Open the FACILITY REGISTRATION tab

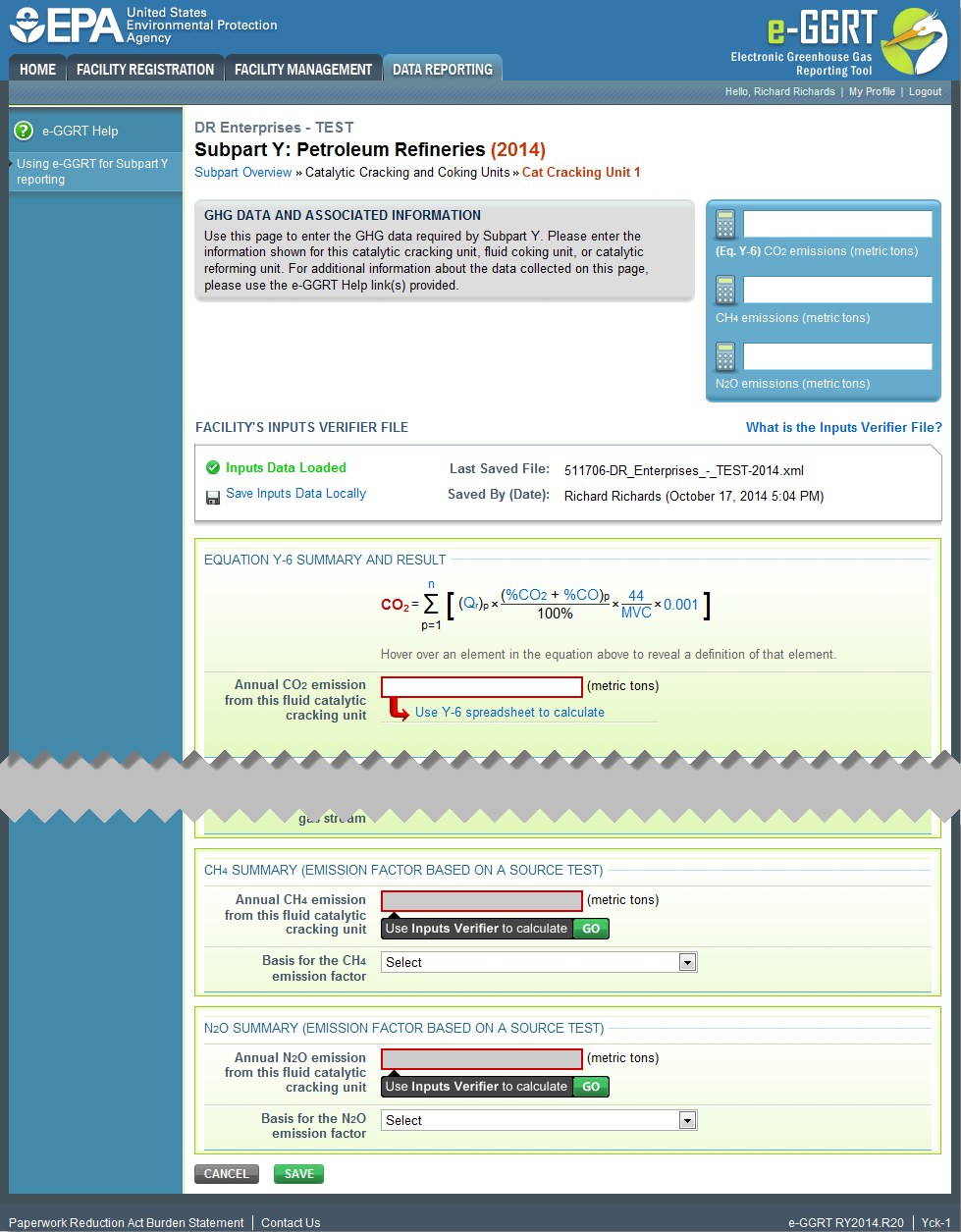click(x=145, y=69)
